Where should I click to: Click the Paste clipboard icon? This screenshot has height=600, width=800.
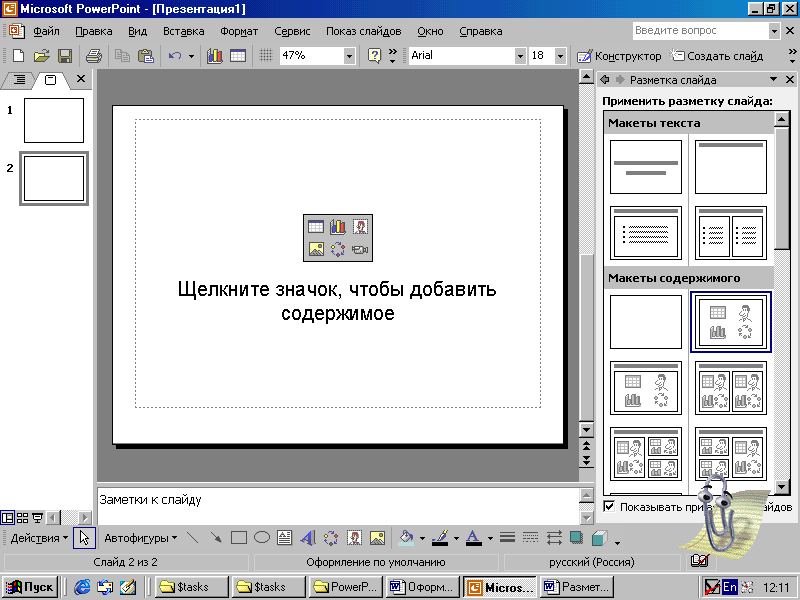tap(146, 56)
